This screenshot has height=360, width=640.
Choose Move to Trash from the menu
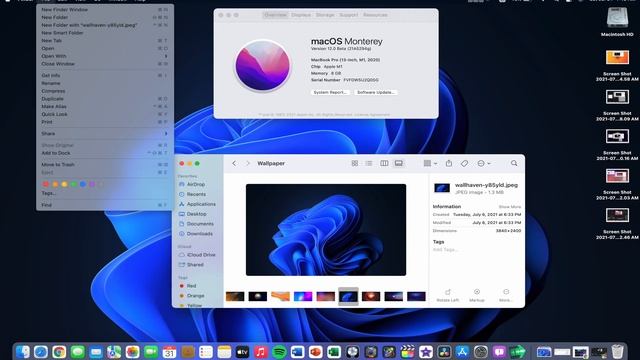(x=104, y=164)
